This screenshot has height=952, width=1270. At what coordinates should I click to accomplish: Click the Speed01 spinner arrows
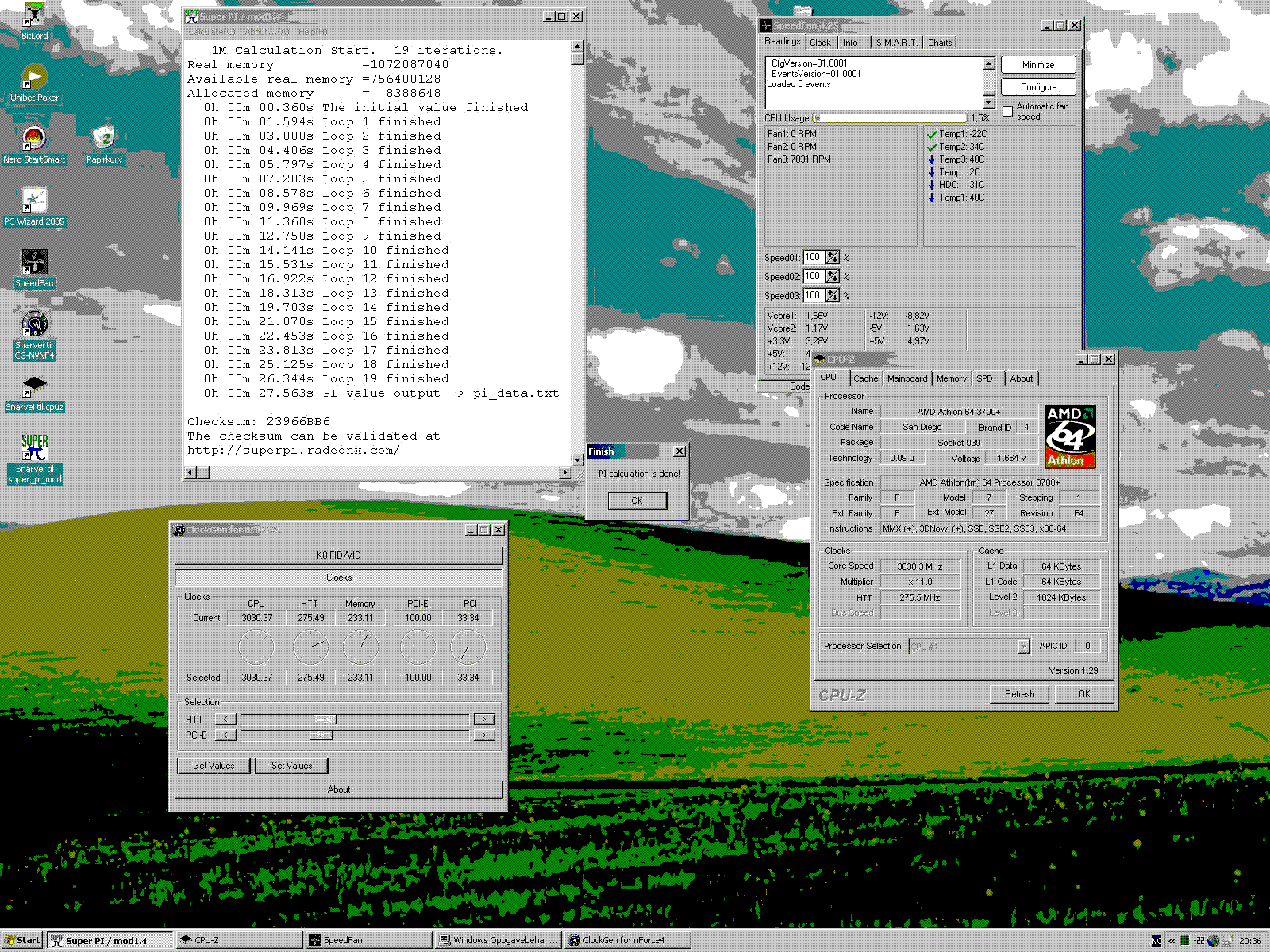pyautogui.click(x=832, y=258)
